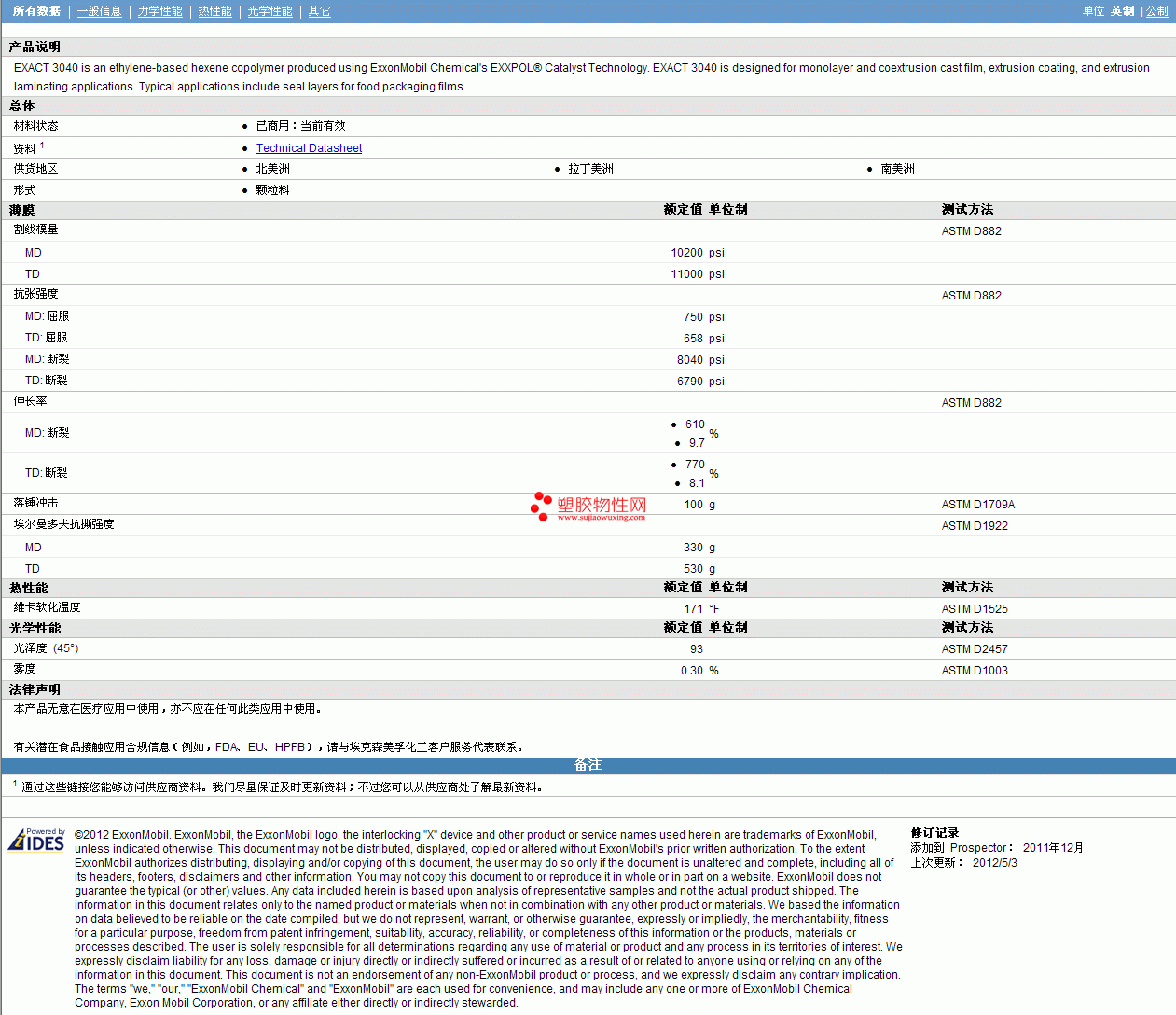Image resolution: width=1176 pixels, height=1015 pixels.
Task: Click the Powered by IDES logo
Action: click(x=36, y=840)
